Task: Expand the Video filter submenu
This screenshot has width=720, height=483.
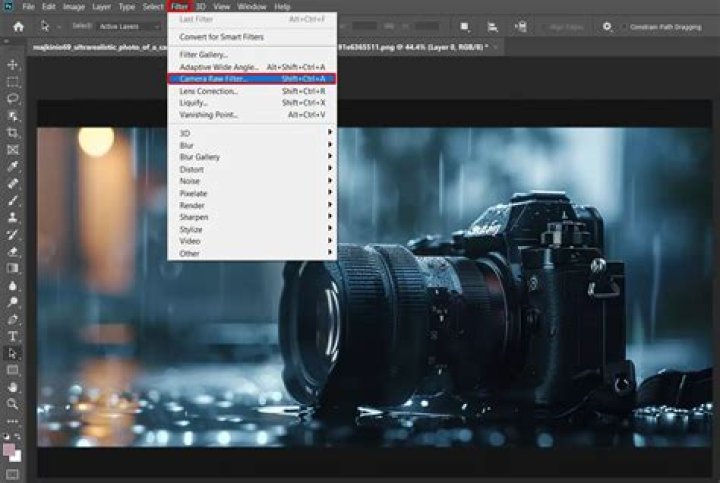Action: coord(252,241)
